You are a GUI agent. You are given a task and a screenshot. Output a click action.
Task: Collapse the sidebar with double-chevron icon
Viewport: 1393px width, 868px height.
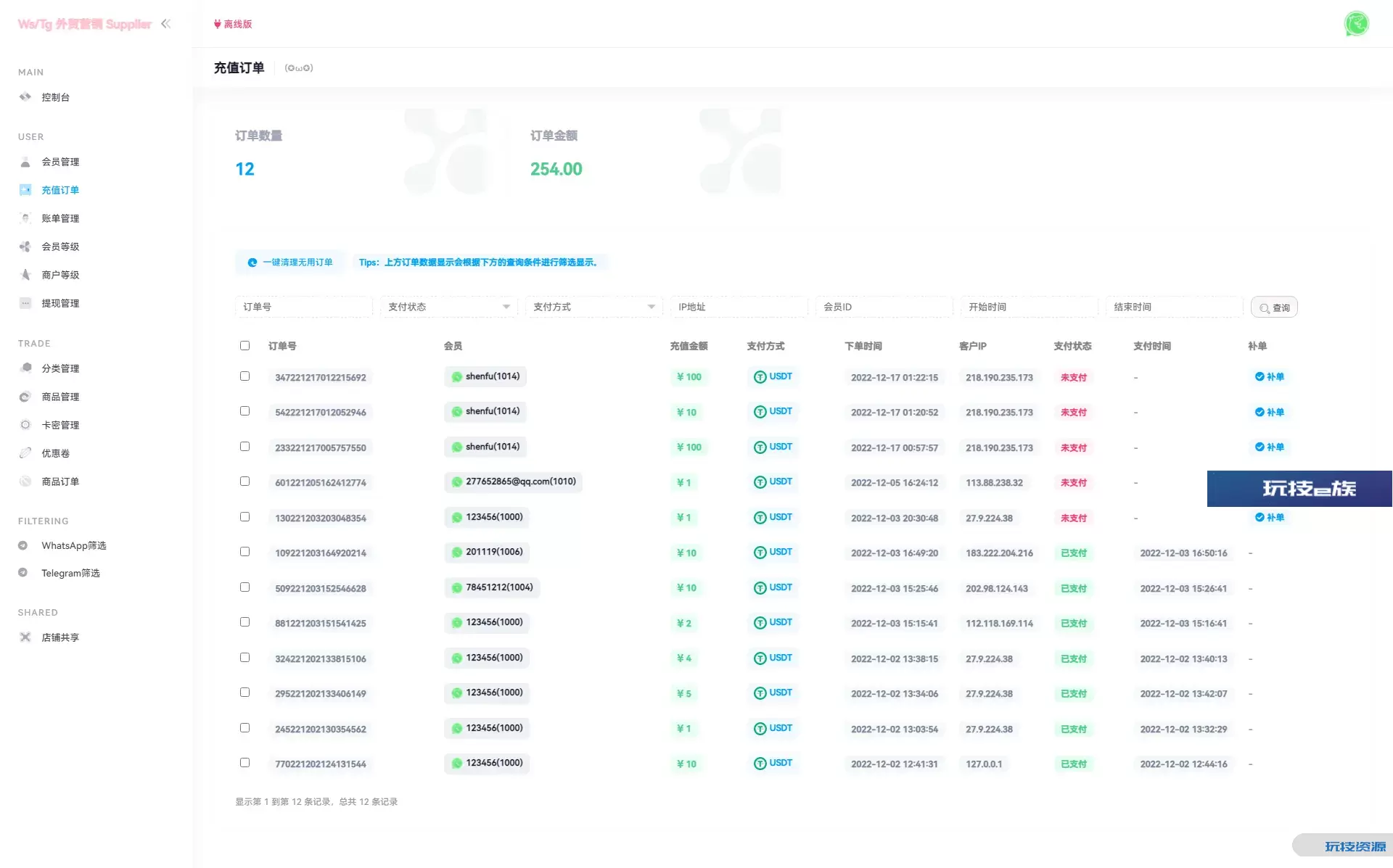[166, 23]
